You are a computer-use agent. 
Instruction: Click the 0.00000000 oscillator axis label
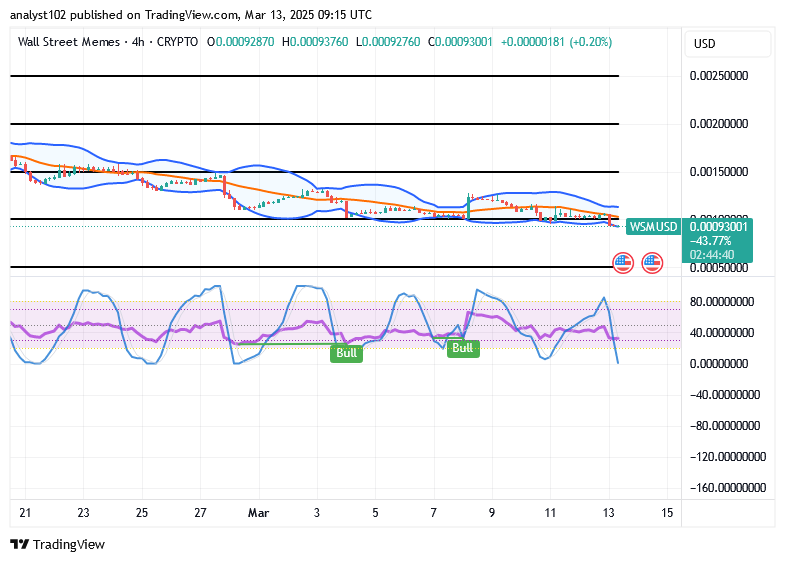tap(719, 363)
